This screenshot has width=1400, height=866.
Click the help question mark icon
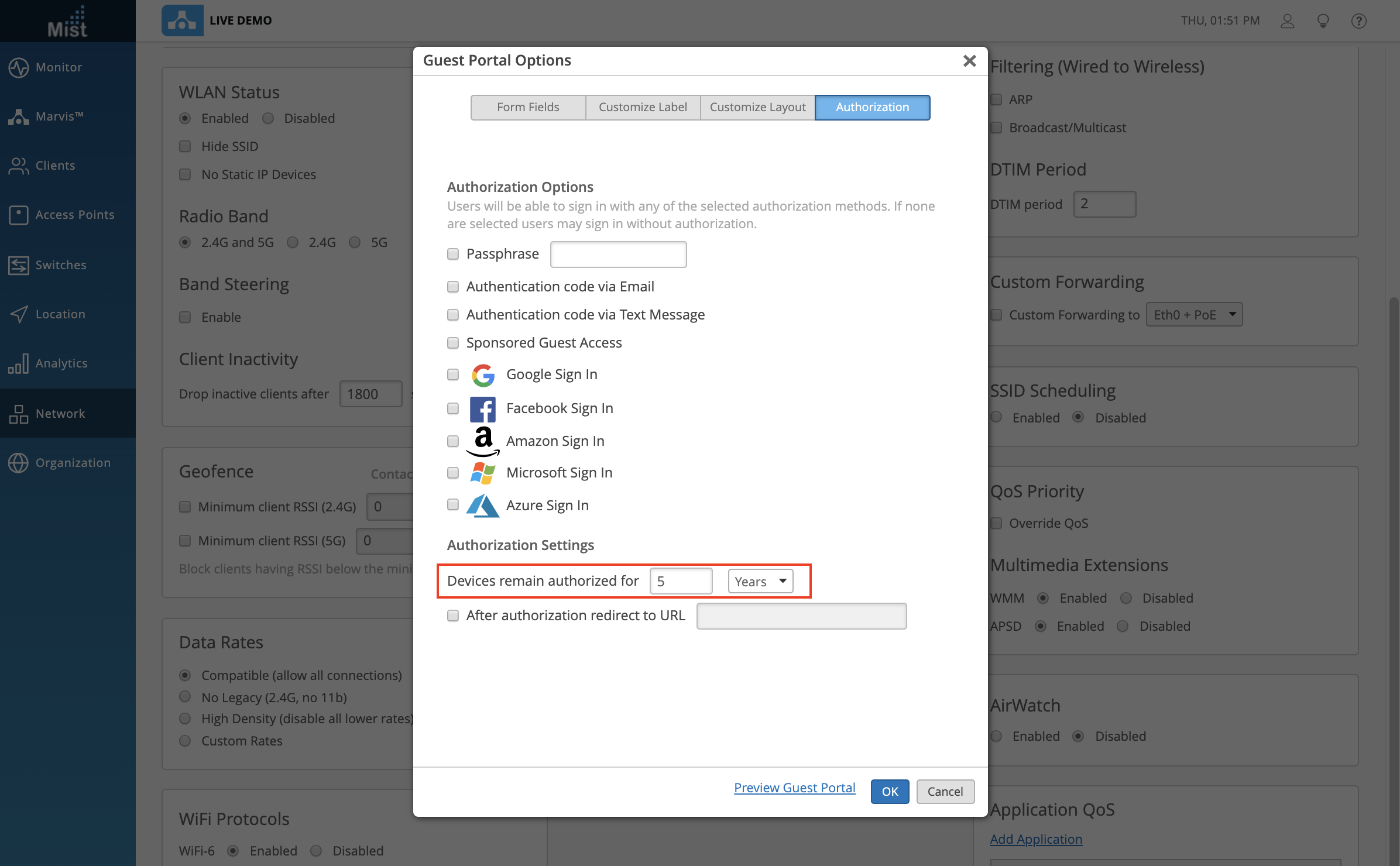coord(1358,21)
